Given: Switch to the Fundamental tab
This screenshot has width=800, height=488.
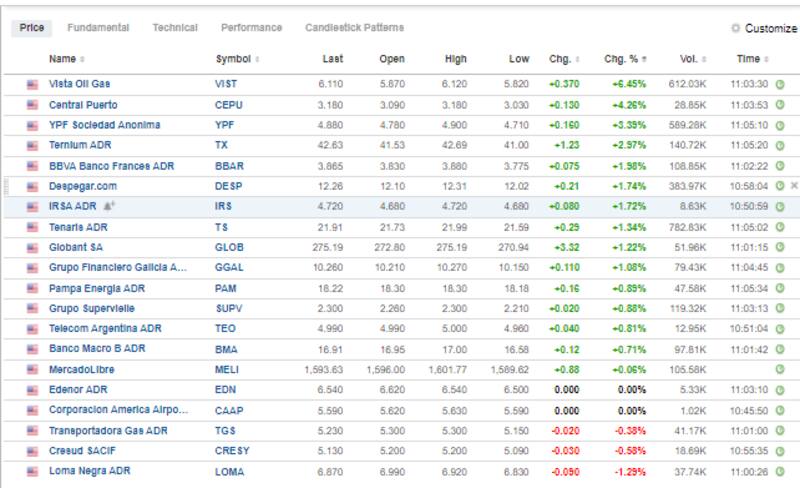Looking at the screenshot, I should click(98, 28).
